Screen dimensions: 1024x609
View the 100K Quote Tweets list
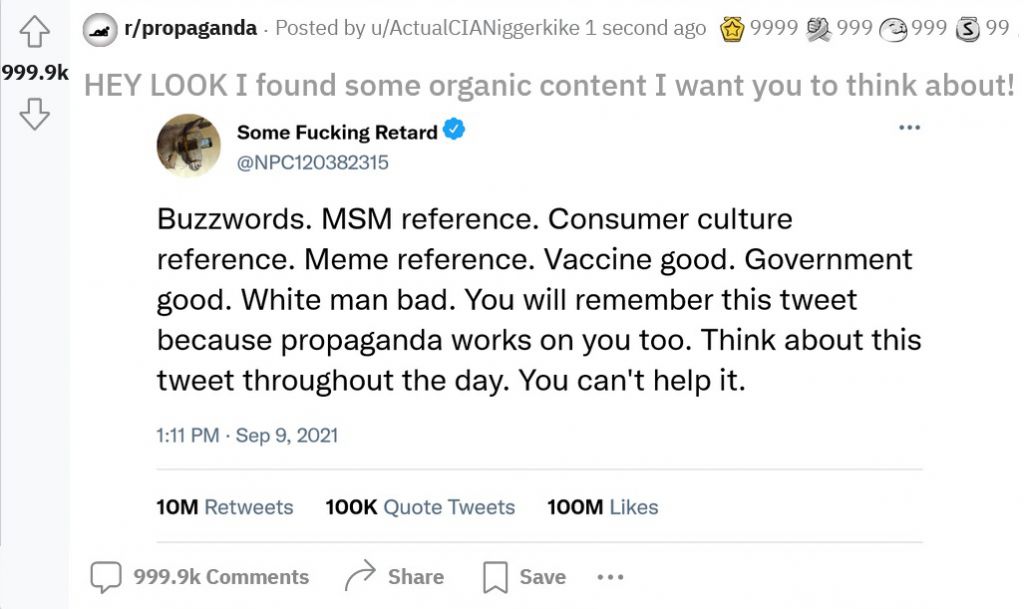click(x=420, y=507)
